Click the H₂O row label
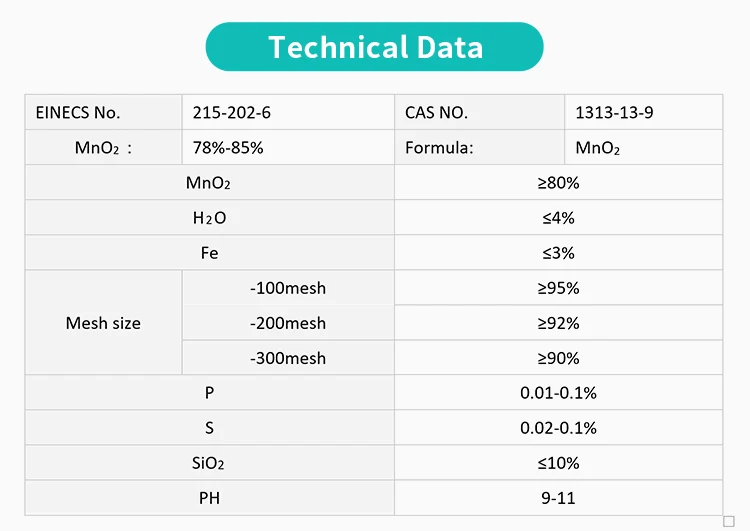 coord(209,218)
